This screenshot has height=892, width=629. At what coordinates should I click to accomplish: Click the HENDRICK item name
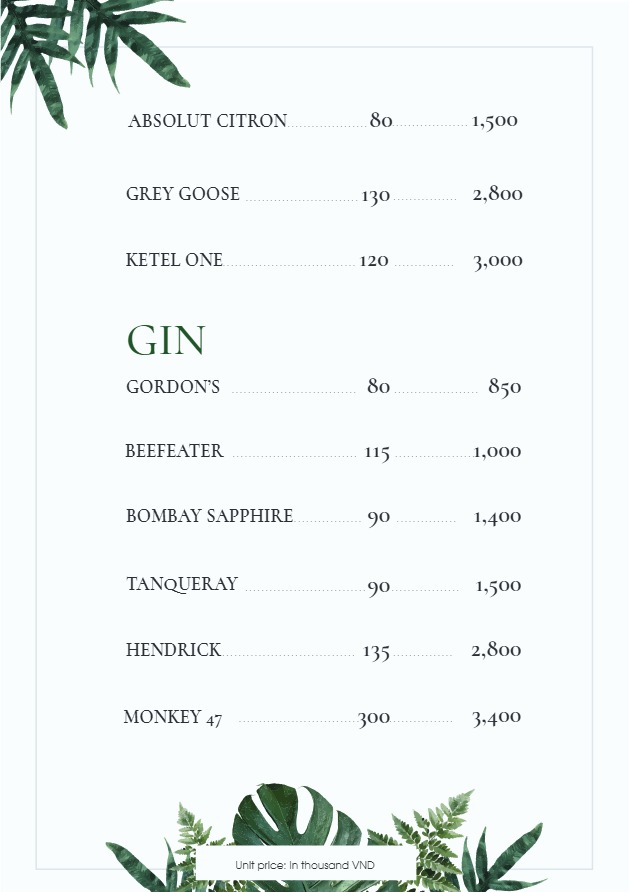point(173,650)
